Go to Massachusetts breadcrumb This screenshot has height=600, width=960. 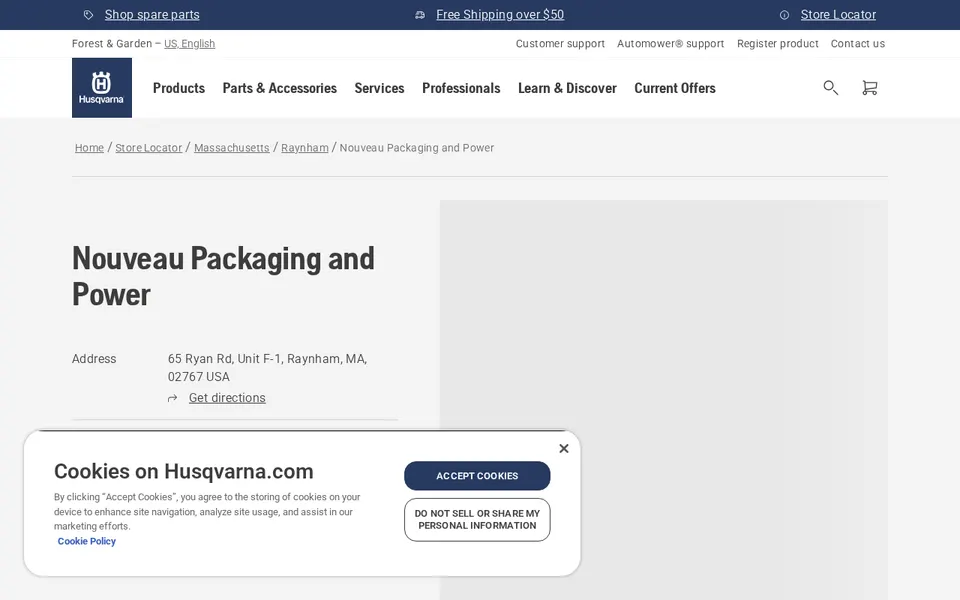point(231,148)
